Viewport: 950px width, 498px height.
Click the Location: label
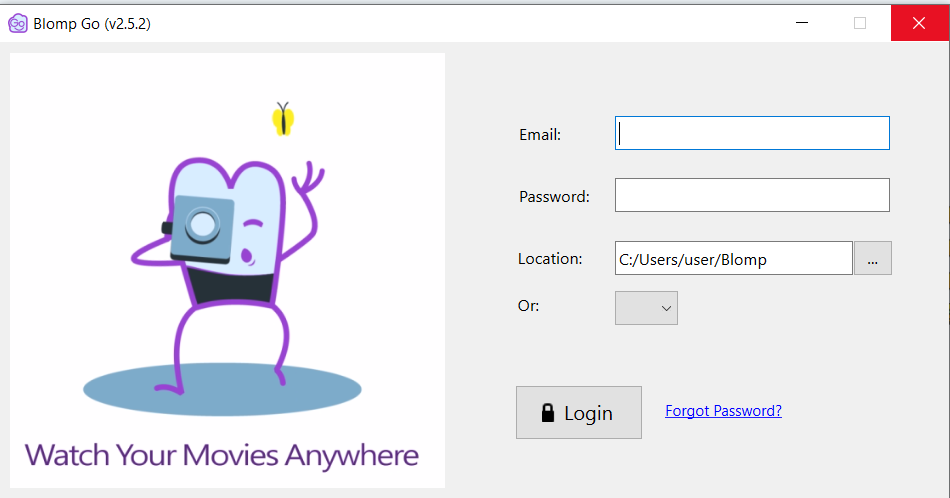(x=550, y=259)
